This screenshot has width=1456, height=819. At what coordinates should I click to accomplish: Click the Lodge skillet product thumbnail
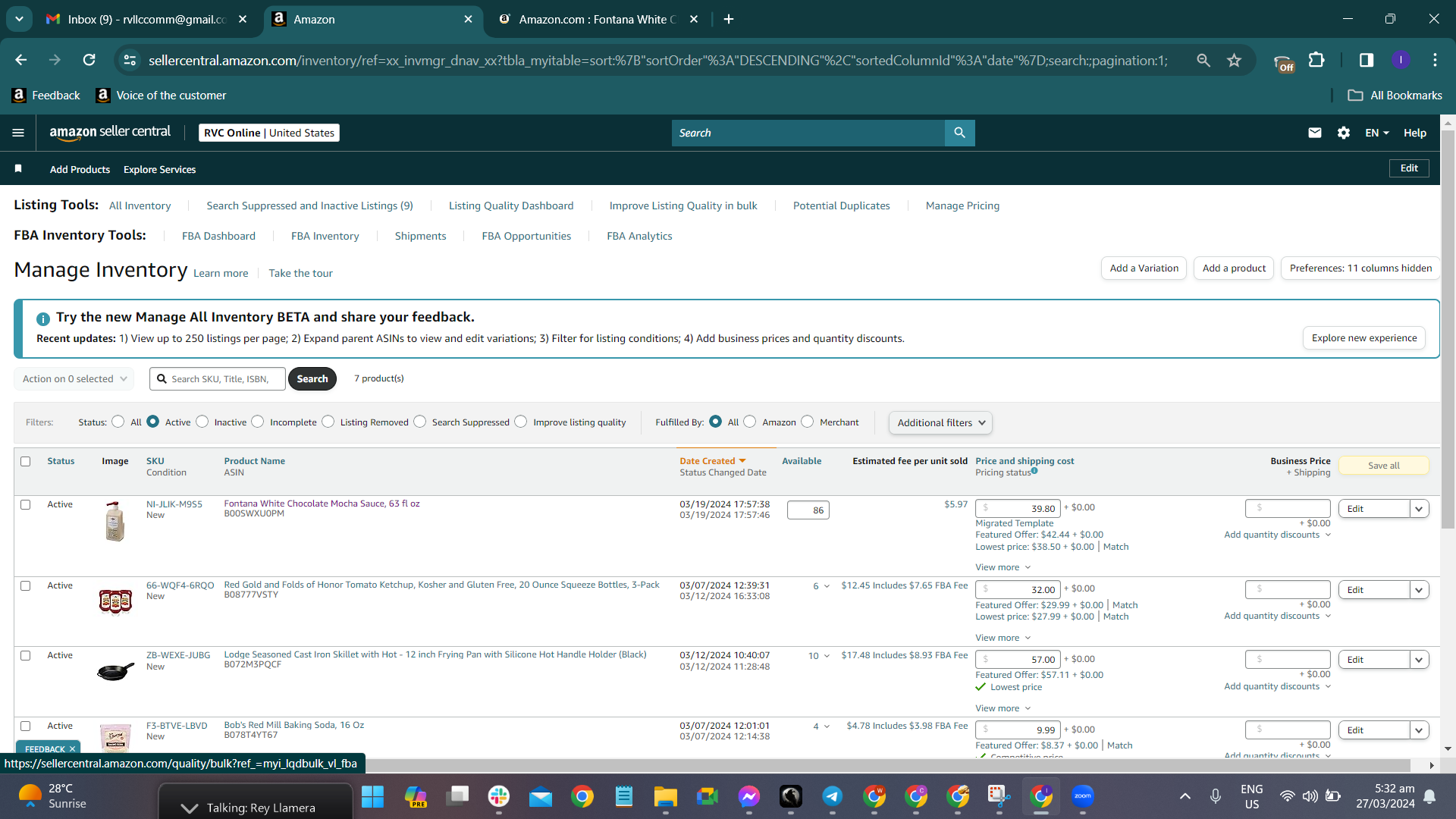click(x=115, y=671)
